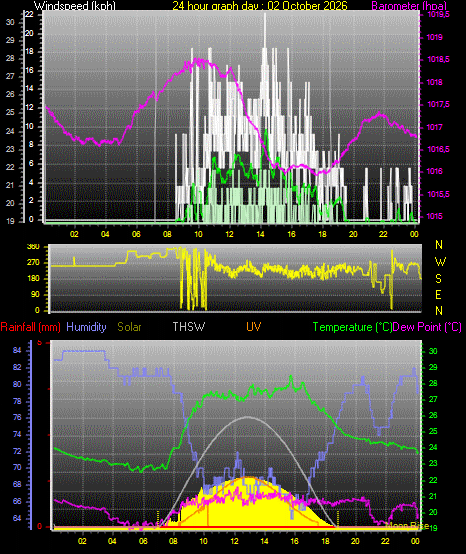Click the magenta 'Dew Point (°C)' legend label
The image size is (466, 554).
427,327
